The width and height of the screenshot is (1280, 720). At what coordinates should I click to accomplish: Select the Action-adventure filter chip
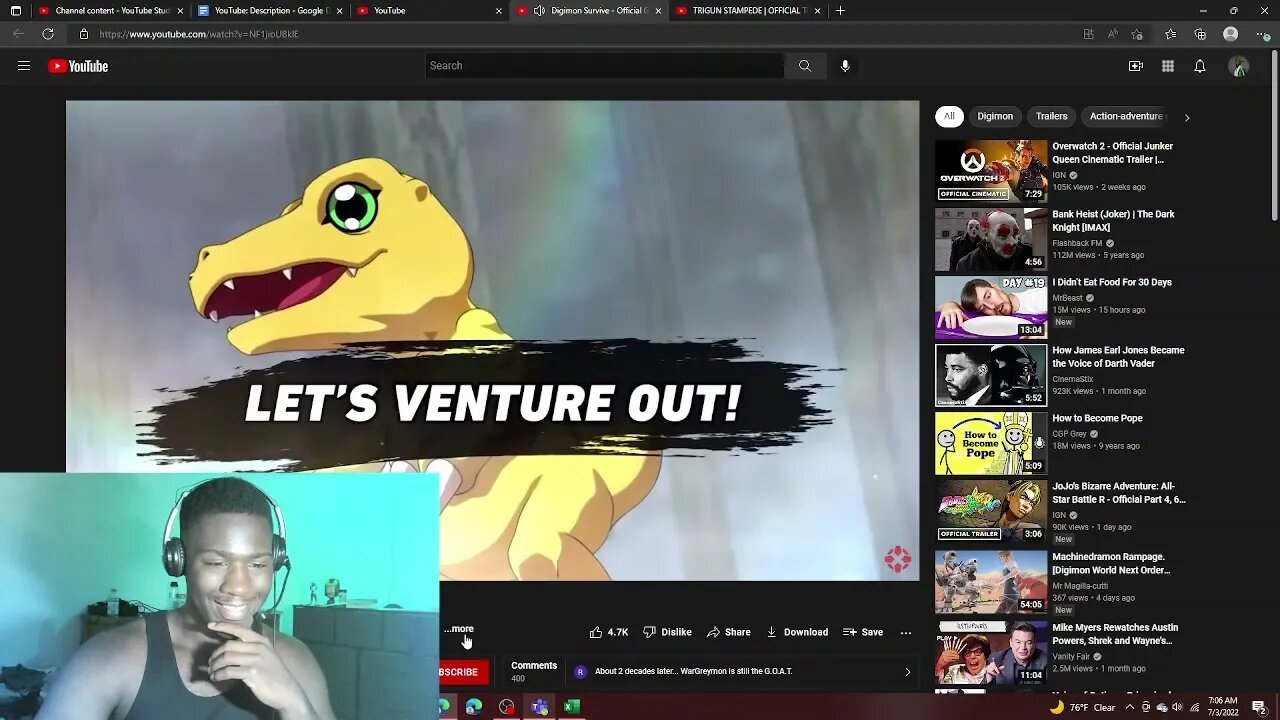pyautogui.click(x=1126, y=116)
